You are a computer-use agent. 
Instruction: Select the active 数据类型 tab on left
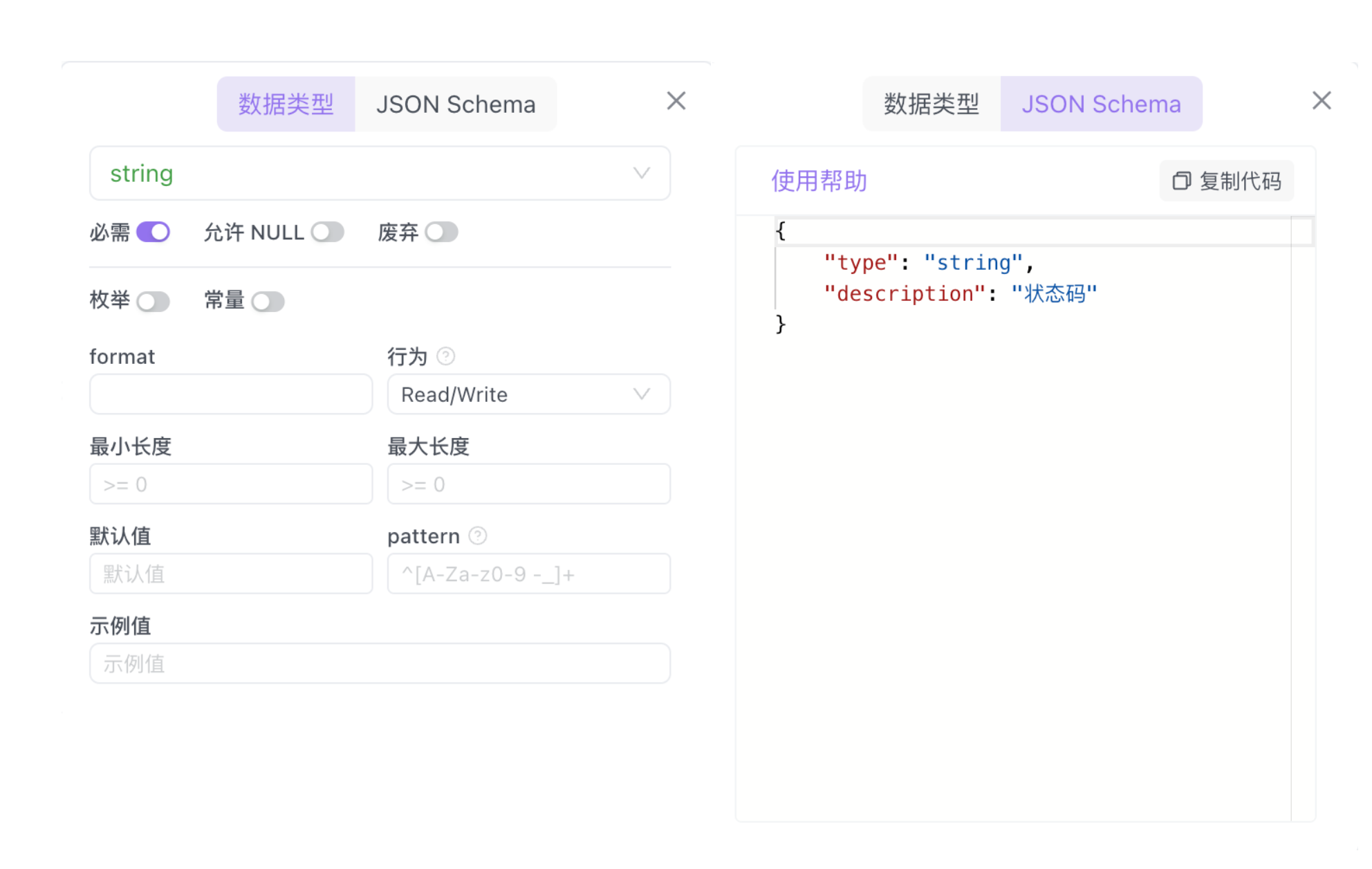point(286,104)
